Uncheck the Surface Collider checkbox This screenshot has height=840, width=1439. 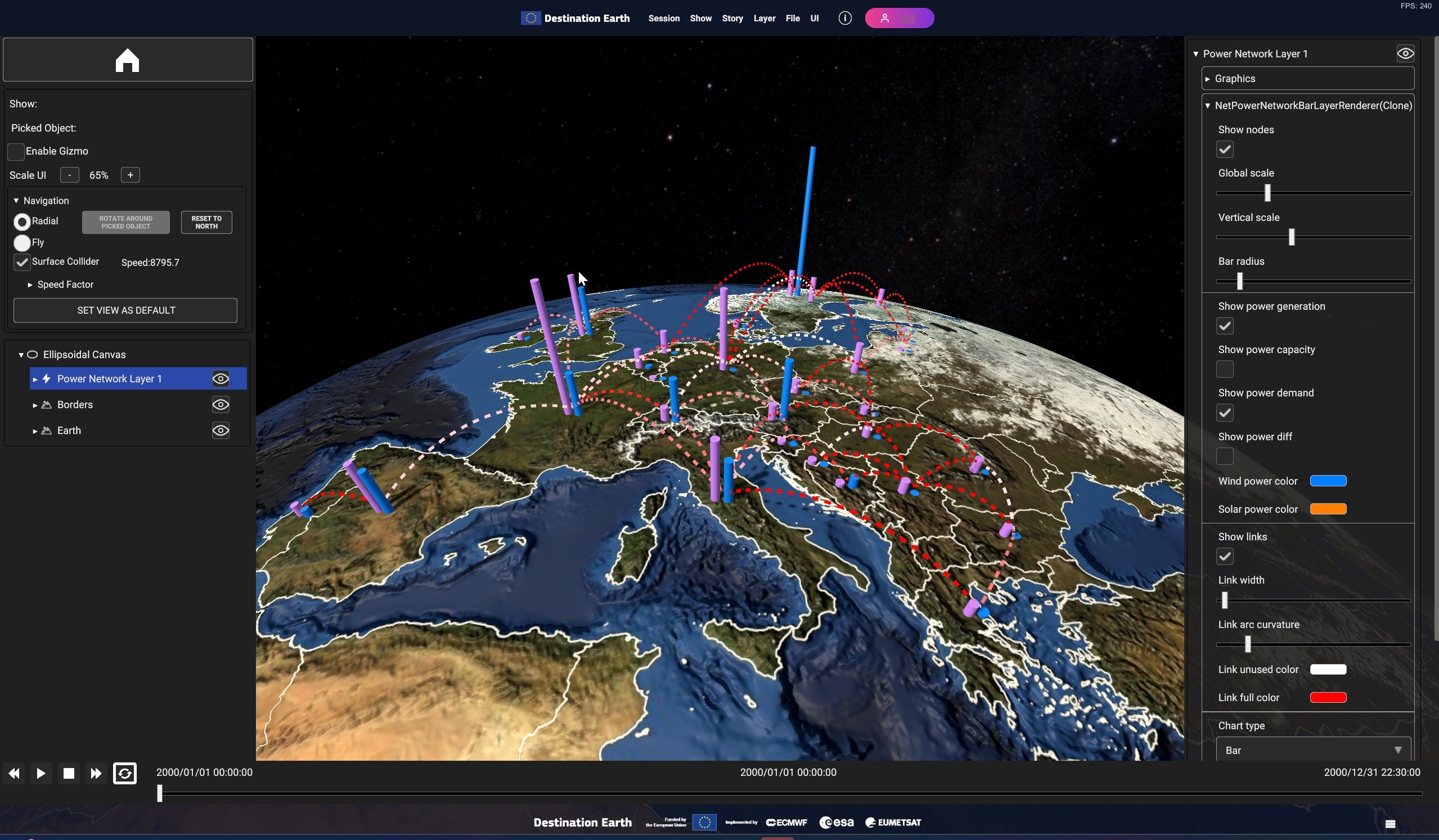tap(22, 262)
